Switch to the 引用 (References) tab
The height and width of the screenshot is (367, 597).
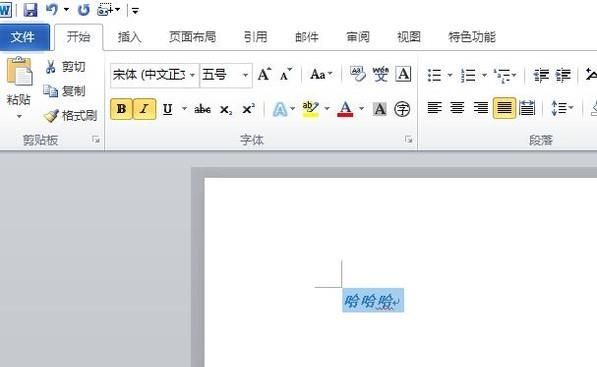click(x=255, y=37)
